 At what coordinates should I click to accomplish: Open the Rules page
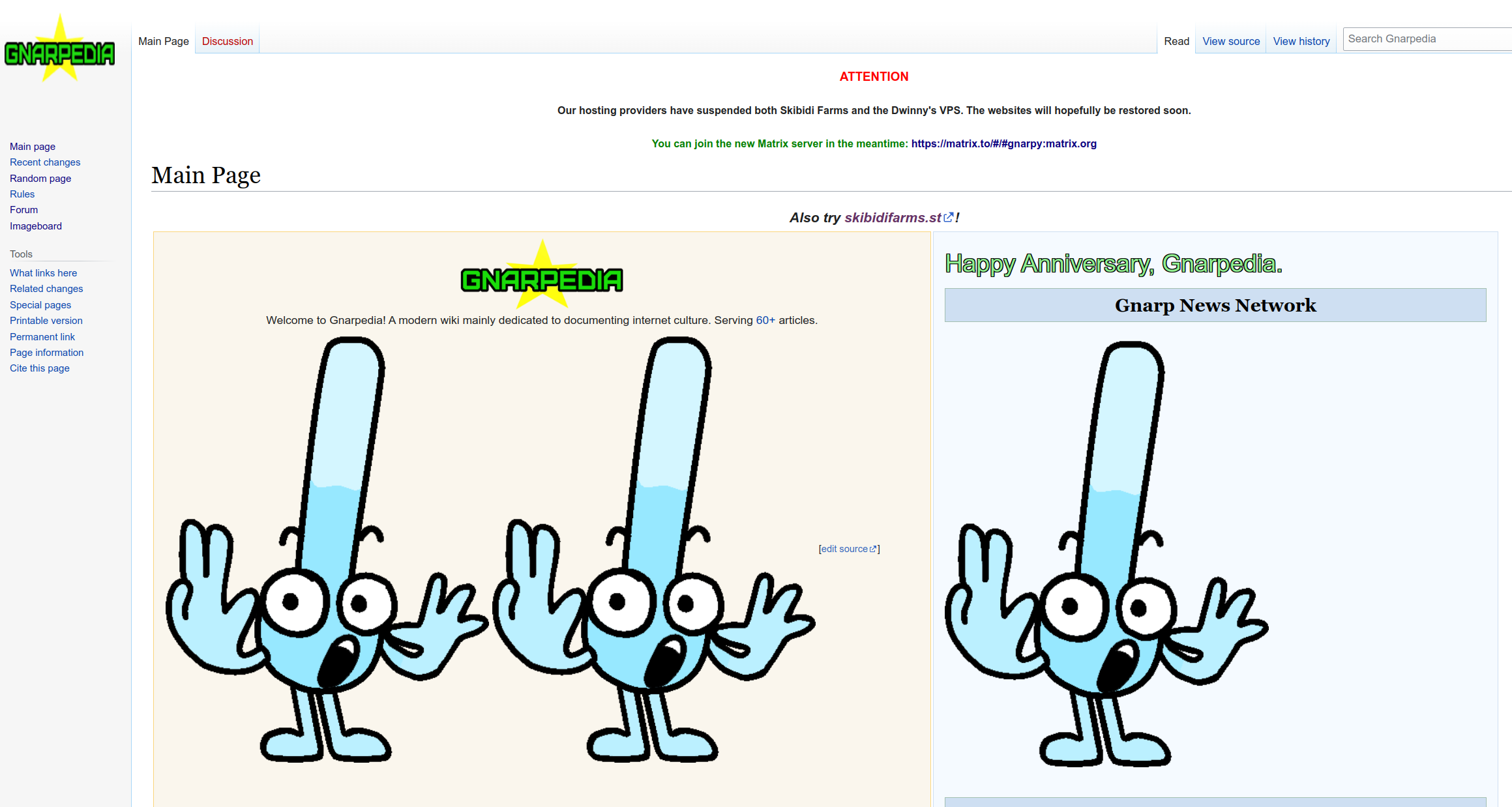[x=22, y=194]
